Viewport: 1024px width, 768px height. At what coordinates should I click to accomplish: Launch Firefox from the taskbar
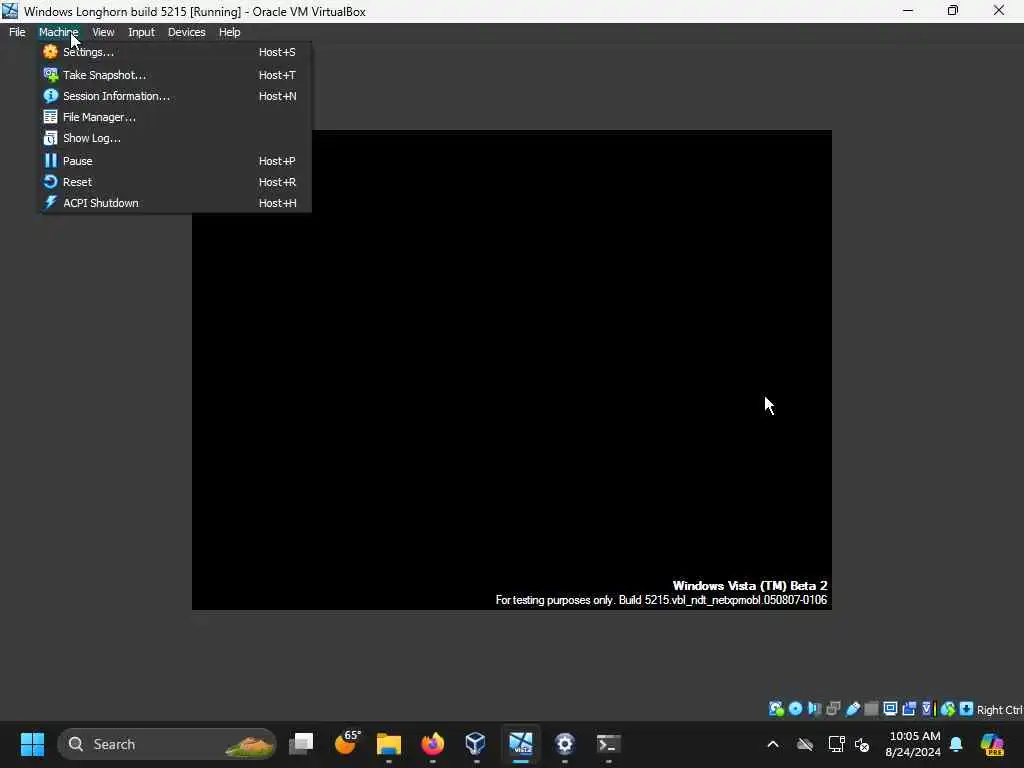point(432,744)
